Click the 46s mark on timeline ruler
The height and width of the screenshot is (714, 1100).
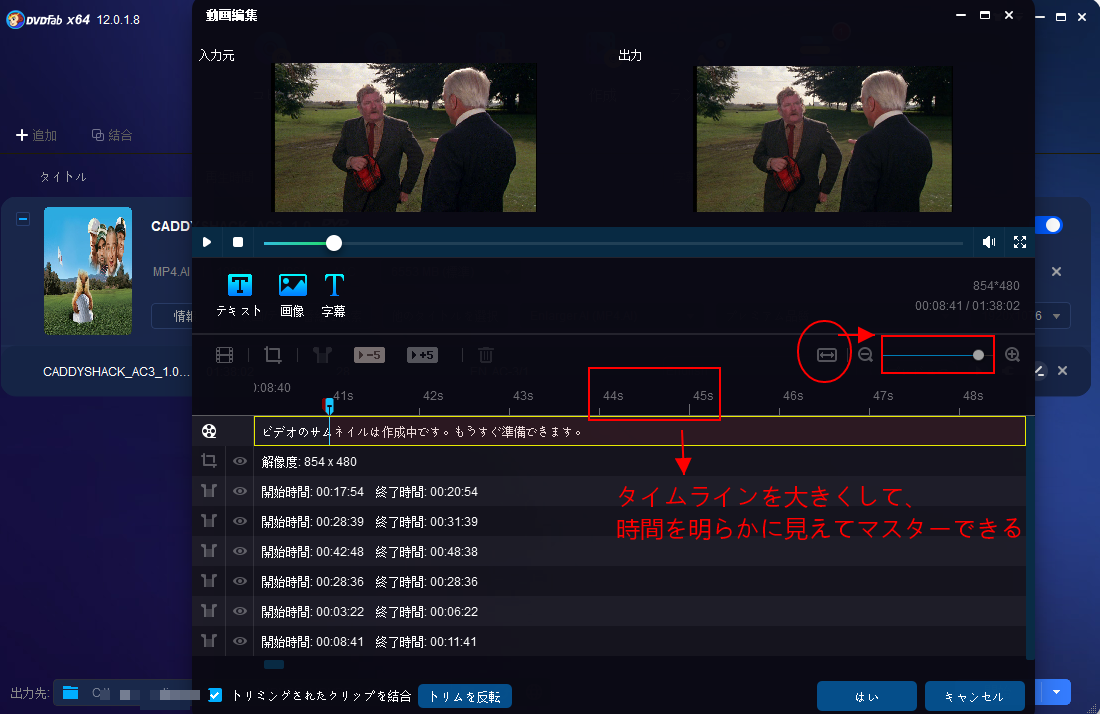(793, 396)
